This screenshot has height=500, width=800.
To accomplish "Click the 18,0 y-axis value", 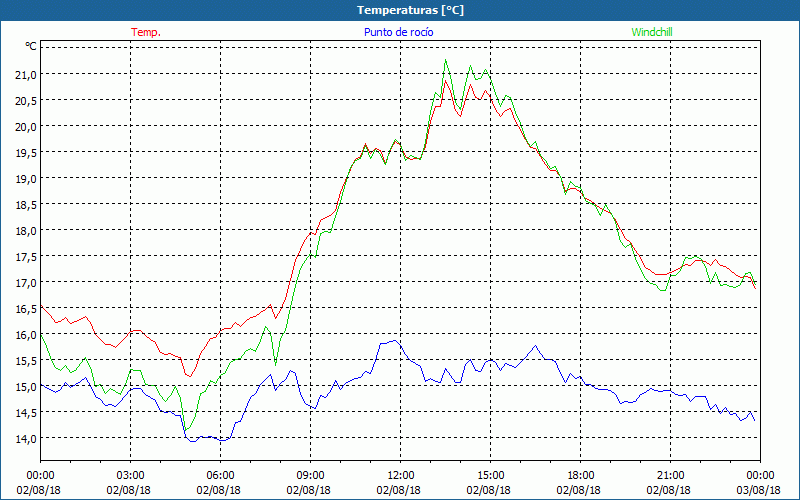I will pos(26,231).
